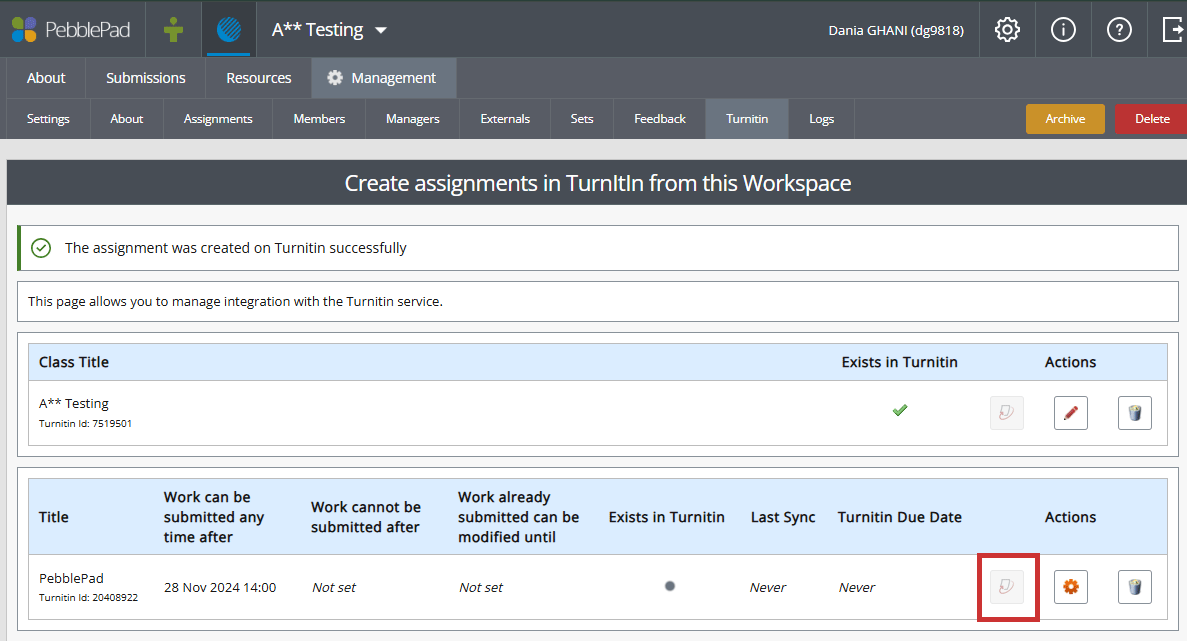The image size is (1187, 641).
Task: Click the text about managing Turnitin integration
Action: pyautogui.click(x=235, y=301)
